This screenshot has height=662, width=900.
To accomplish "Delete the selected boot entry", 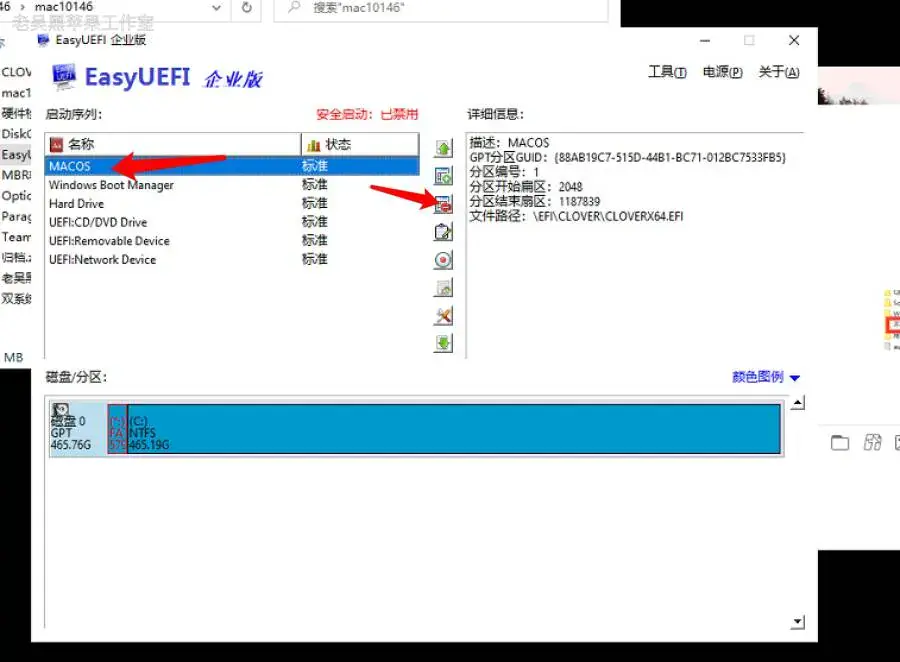I will click(x=443, y=204).
